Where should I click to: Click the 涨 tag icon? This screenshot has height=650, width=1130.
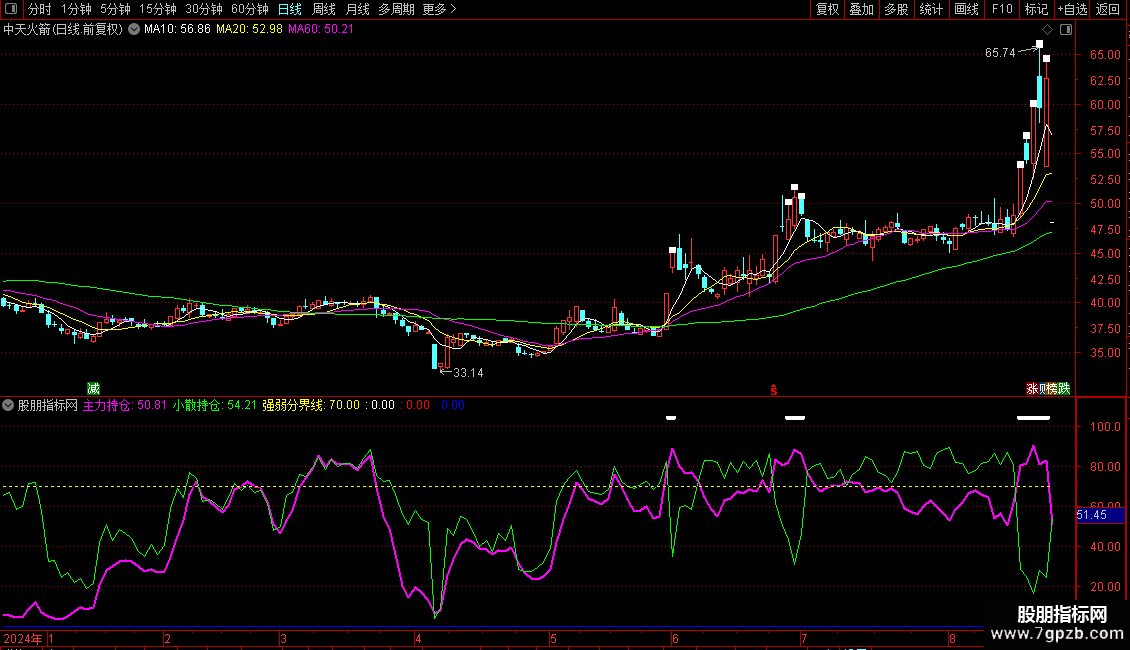[x=1032, y=389]
